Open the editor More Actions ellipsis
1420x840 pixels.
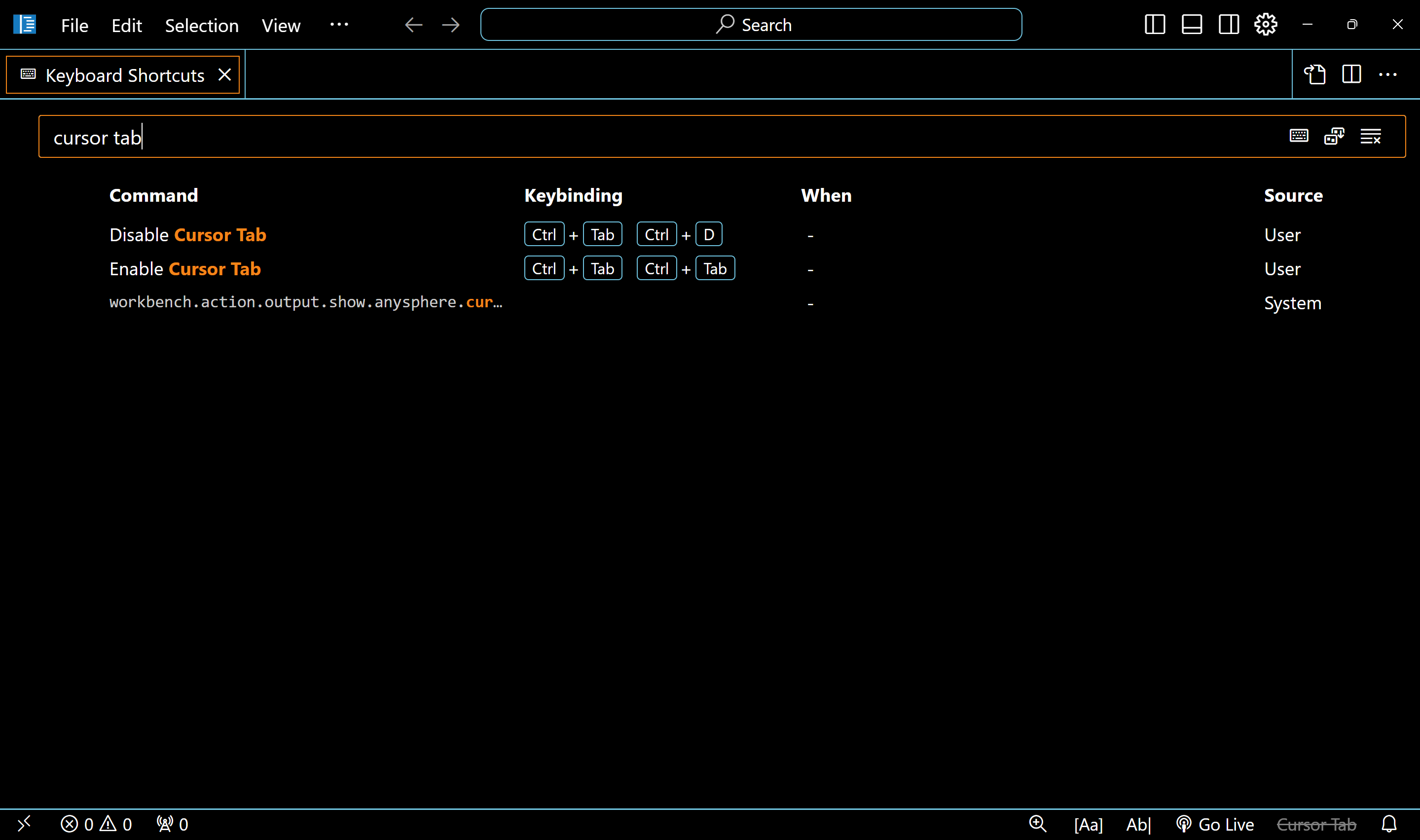pyautogui.click(x=1388, y=74)
